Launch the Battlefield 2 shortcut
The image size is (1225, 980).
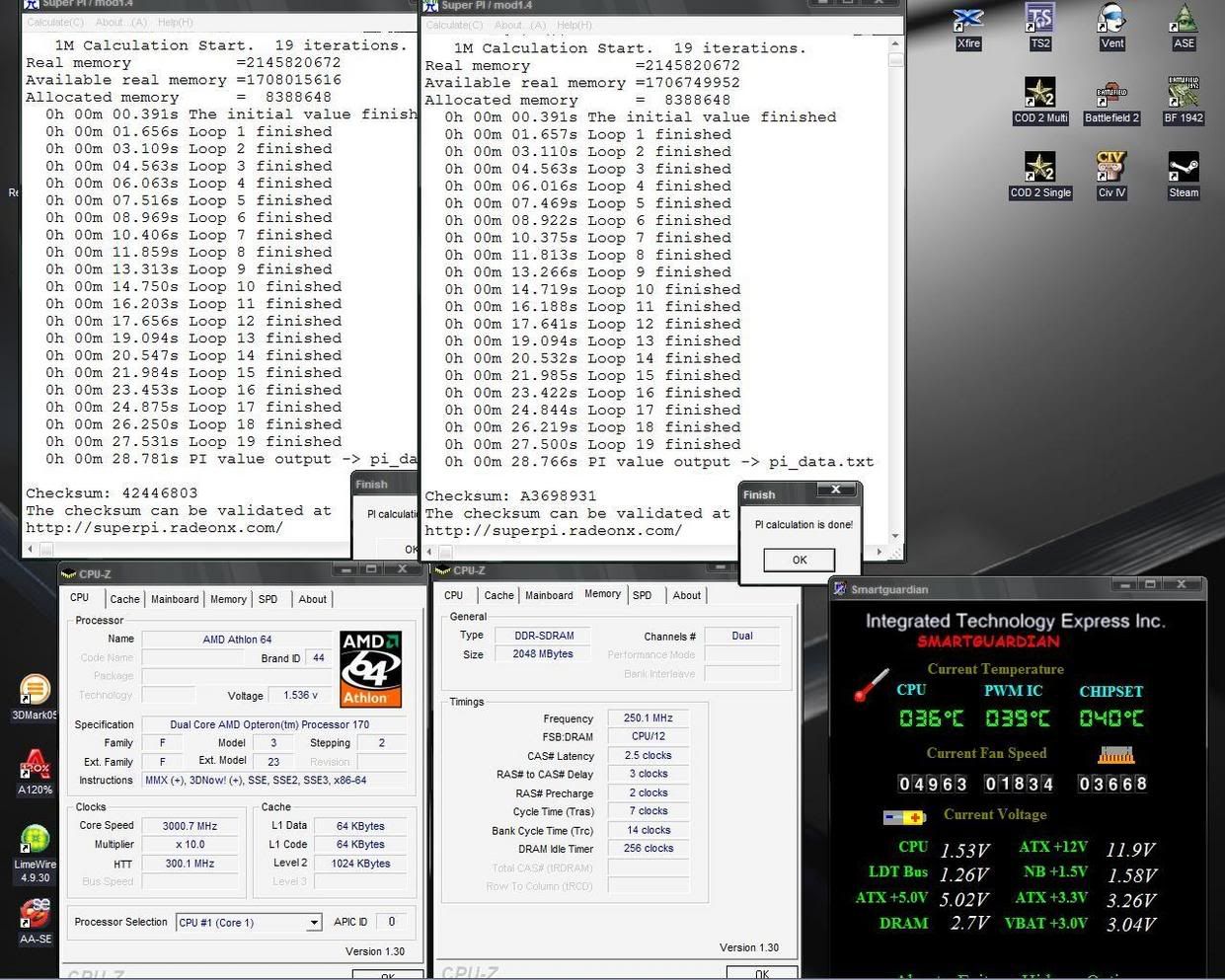(x=1111, y=100)
